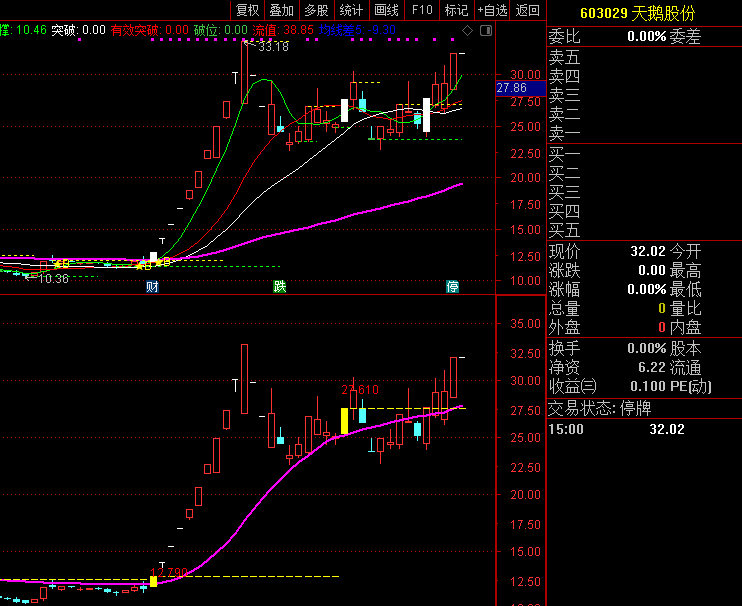Click the 流值: 38.85 indicator value
This screenshot has width=742, height=606.
tap(283, 30)
